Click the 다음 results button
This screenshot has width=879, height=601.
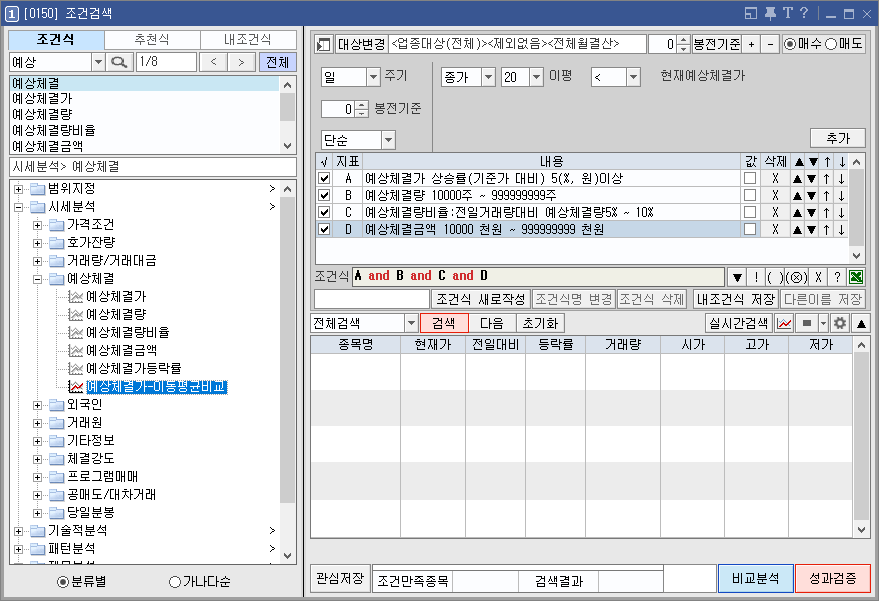492,323
